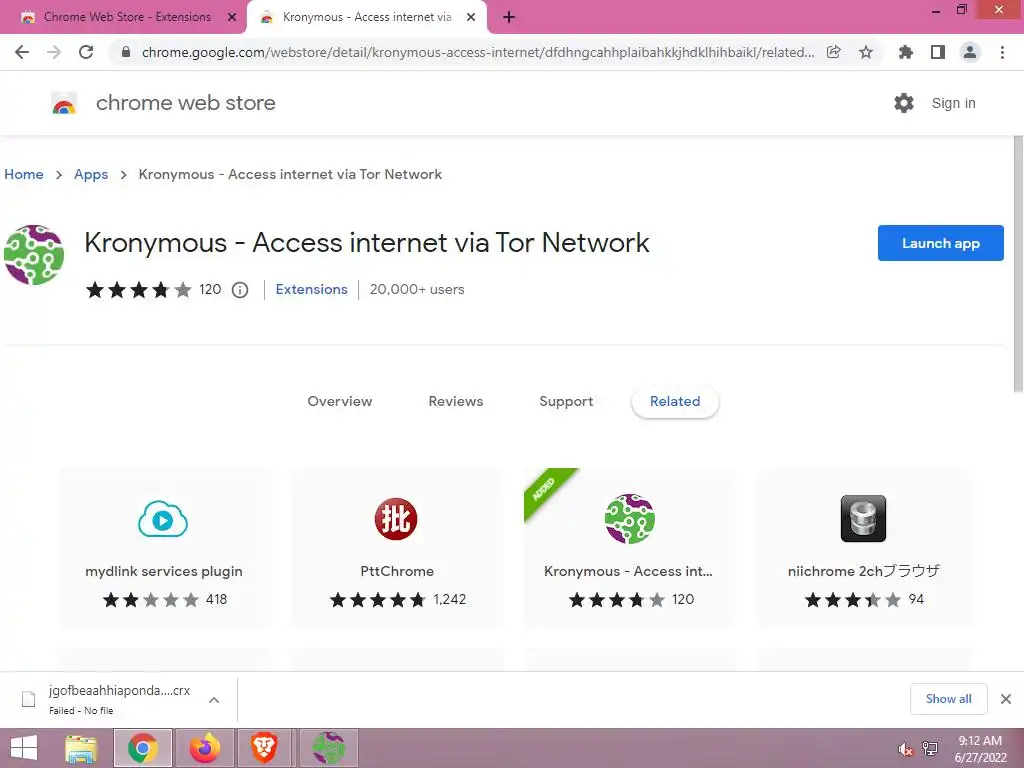This screenshot has height=768, width=1024.
Task: Click the Chrome Web Store rainbow logo
Action: [x=64, y=103]
